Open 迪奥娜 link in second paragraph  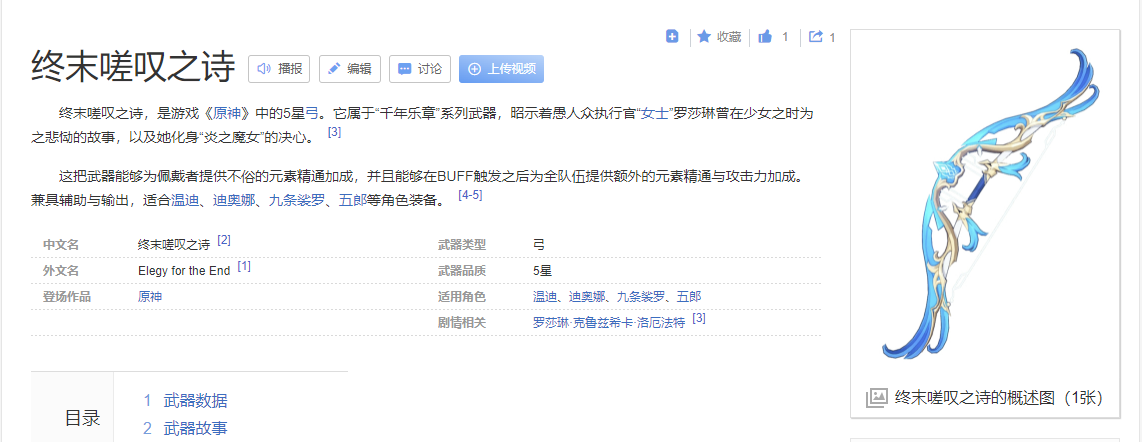(235, 200)
